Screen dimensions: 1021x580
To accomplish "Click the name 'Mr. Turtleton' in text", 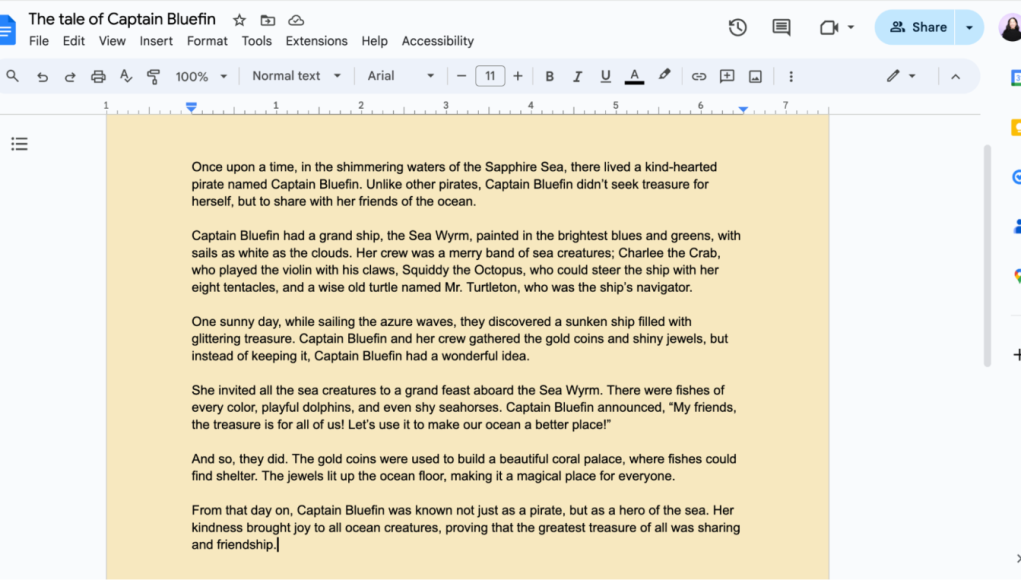I will (481, 288).
